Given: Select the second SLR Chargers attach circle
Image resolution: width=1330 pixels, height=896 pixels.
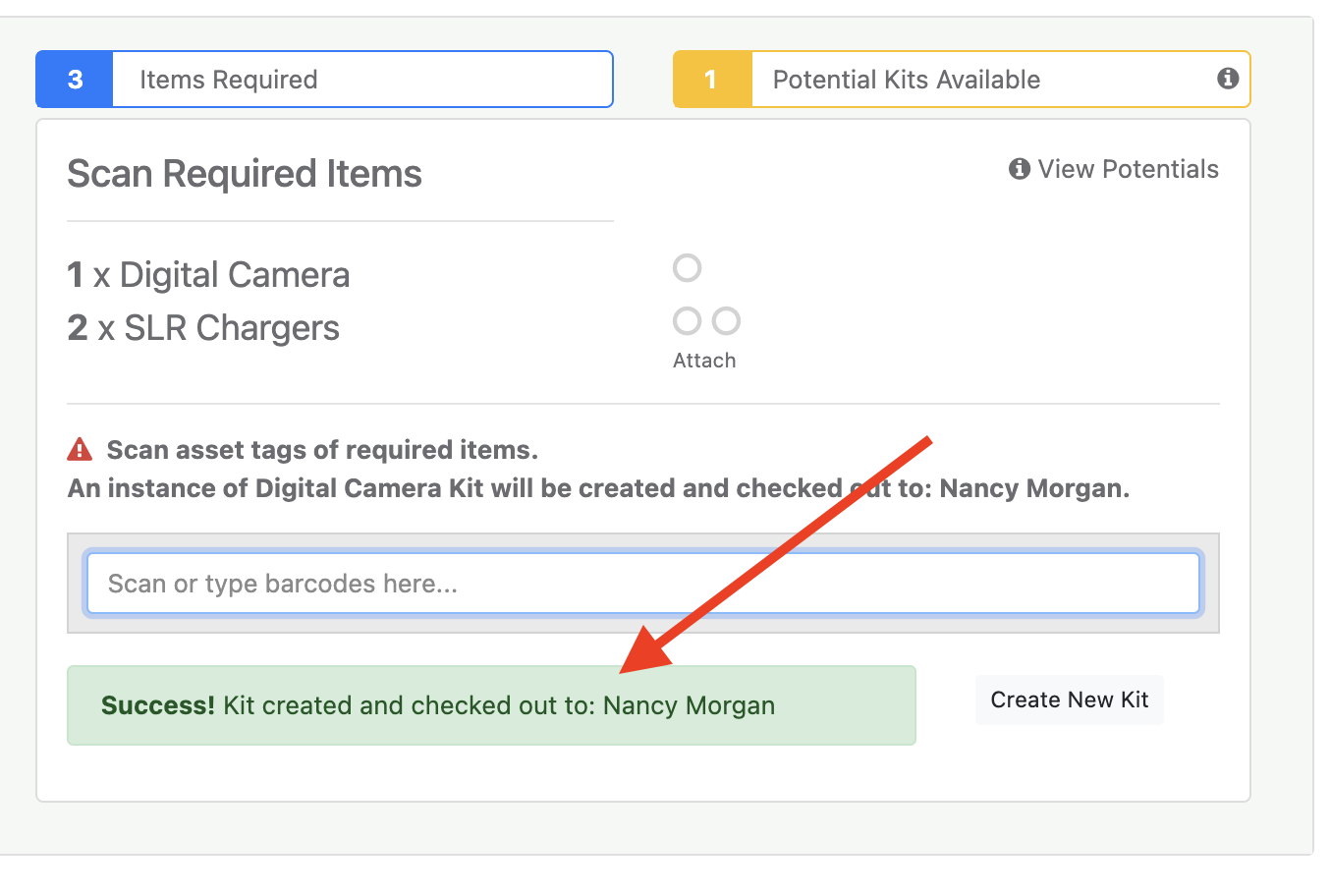Looking at the screenshot, I should [726, 320].
